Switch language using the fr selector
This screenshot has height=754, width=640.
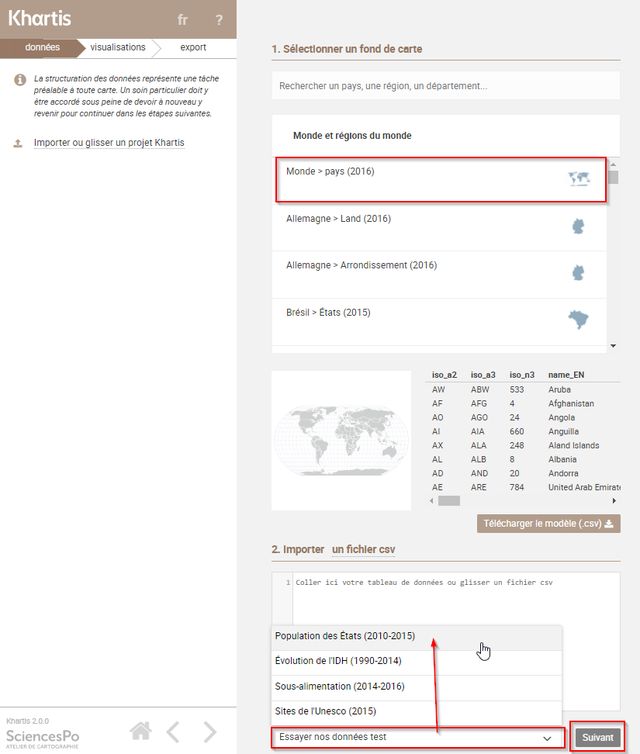click(182, 19)
